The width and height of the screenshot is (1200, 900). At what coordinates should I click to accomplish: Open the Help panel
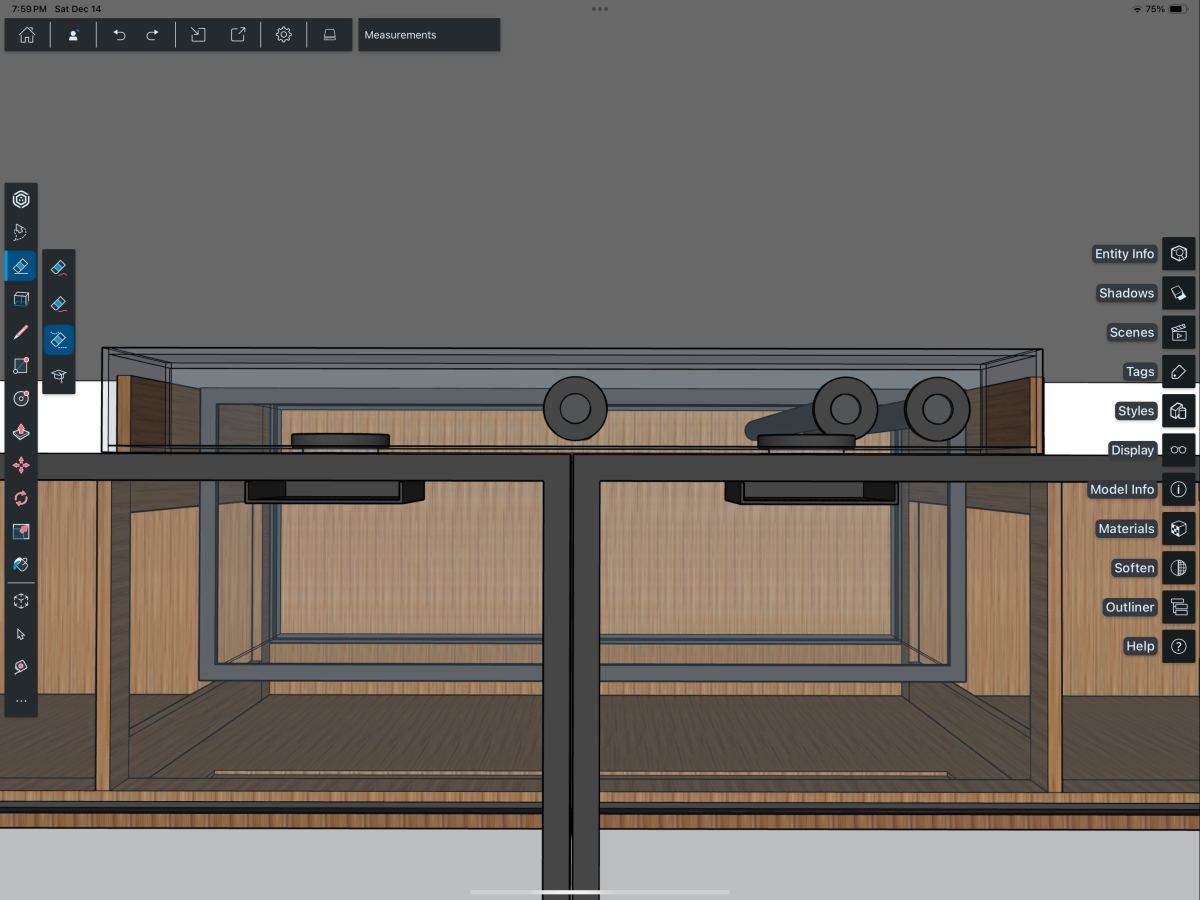click(1179, 646)
